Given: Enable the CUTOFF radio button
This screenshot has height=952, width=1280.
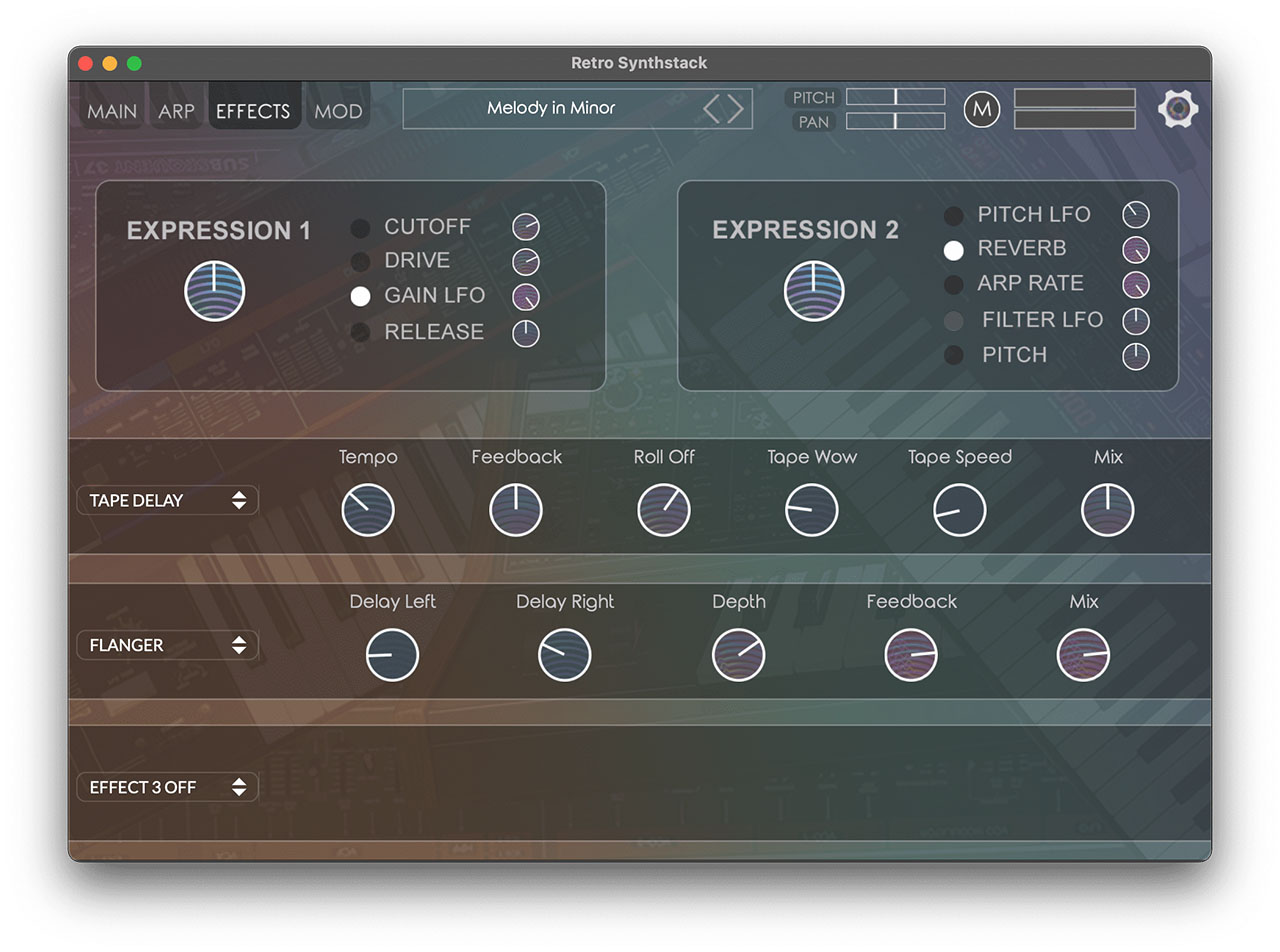Looking at the screenshot, I should coord(360,228).
